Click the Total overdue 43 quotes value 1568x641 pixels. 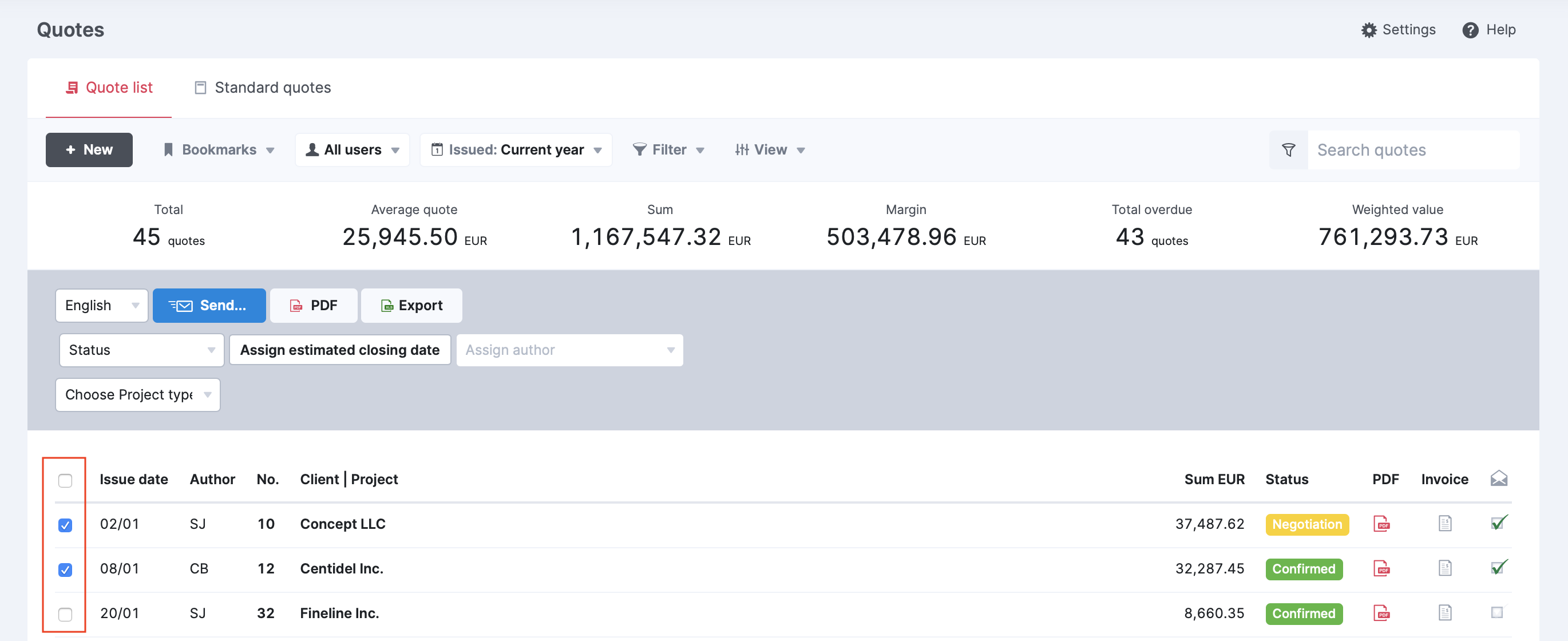[1151, 237]
